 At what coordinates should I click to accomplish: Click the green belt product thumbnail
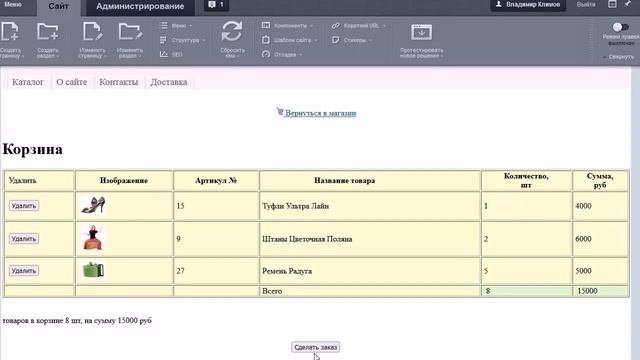point(93,270)
